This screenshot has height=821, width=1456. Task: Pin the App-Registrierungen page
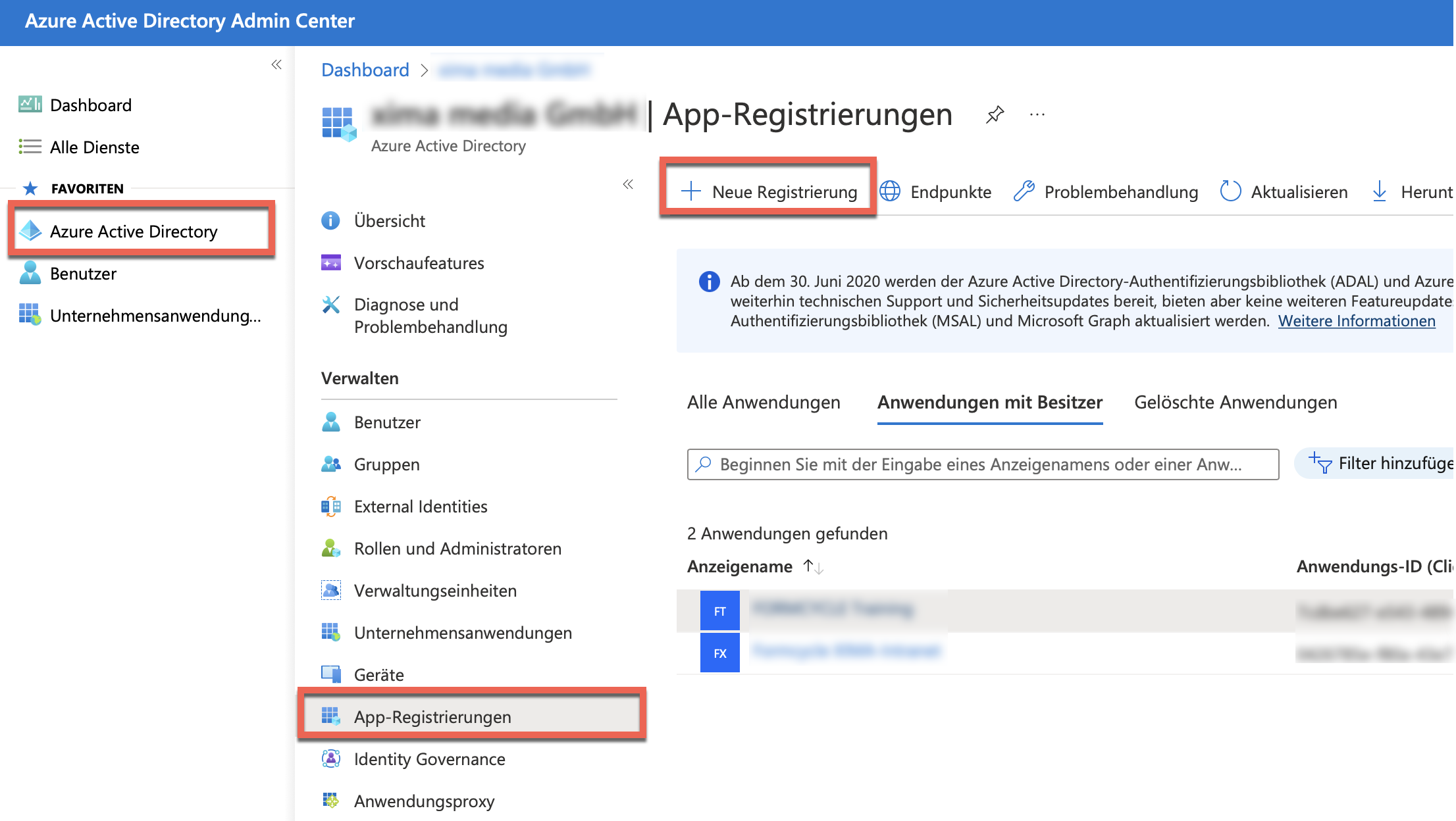click(995, 114)
